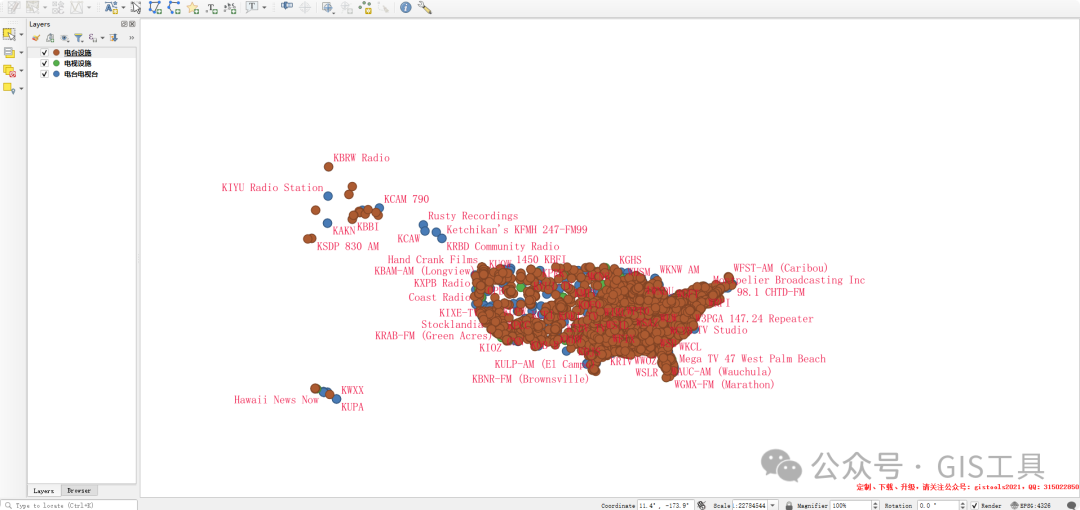Open dropdown arrow beside deselect icon

point(21,70)
